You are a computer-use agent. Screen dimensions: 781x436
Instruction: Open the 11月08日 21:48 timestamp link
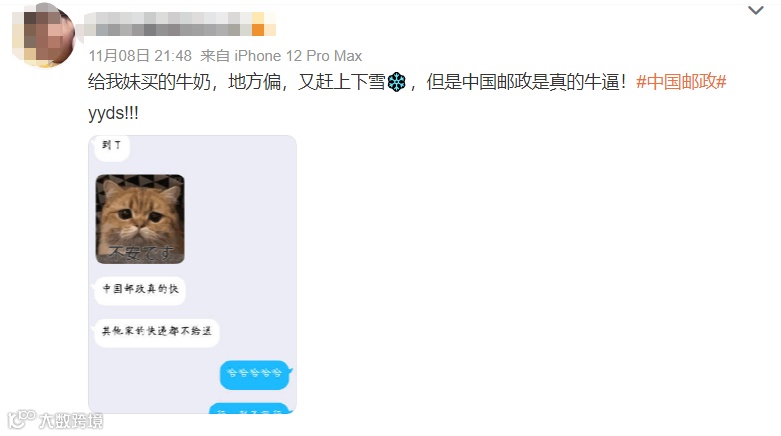point(140,56)
